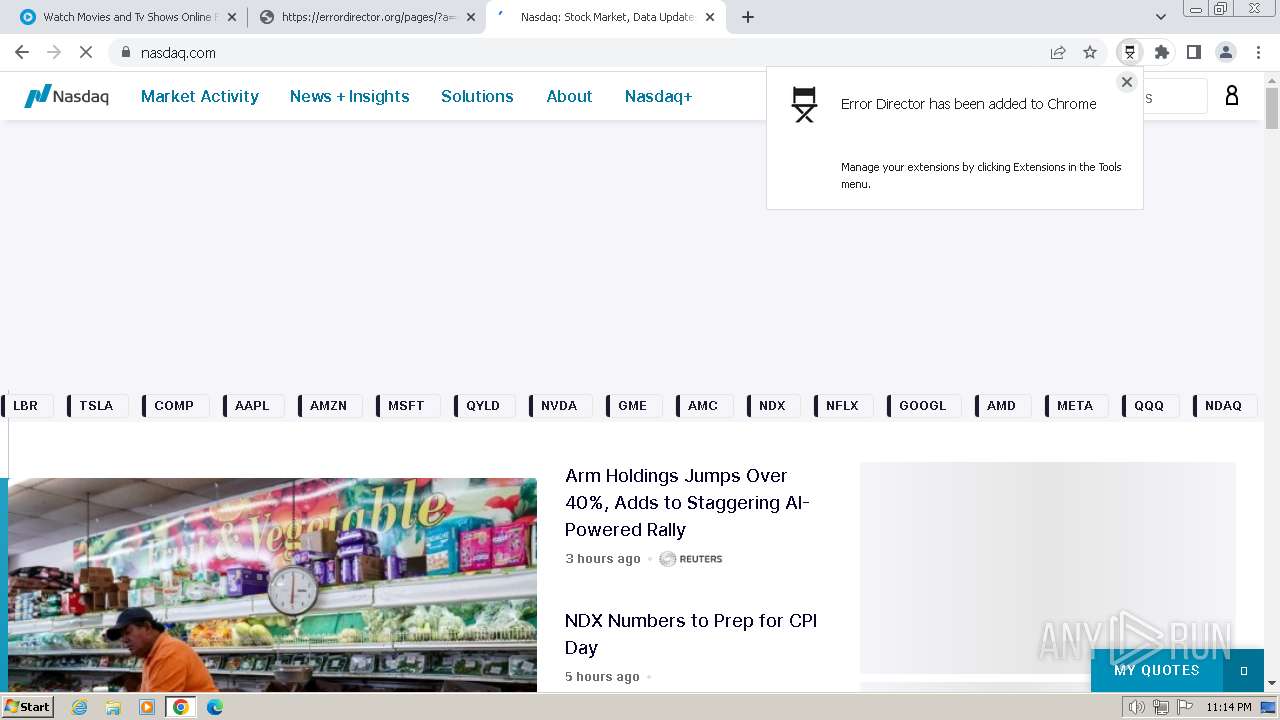Close the Watch Movies tab
The image size is (1280, 720).
coord(232,17)
